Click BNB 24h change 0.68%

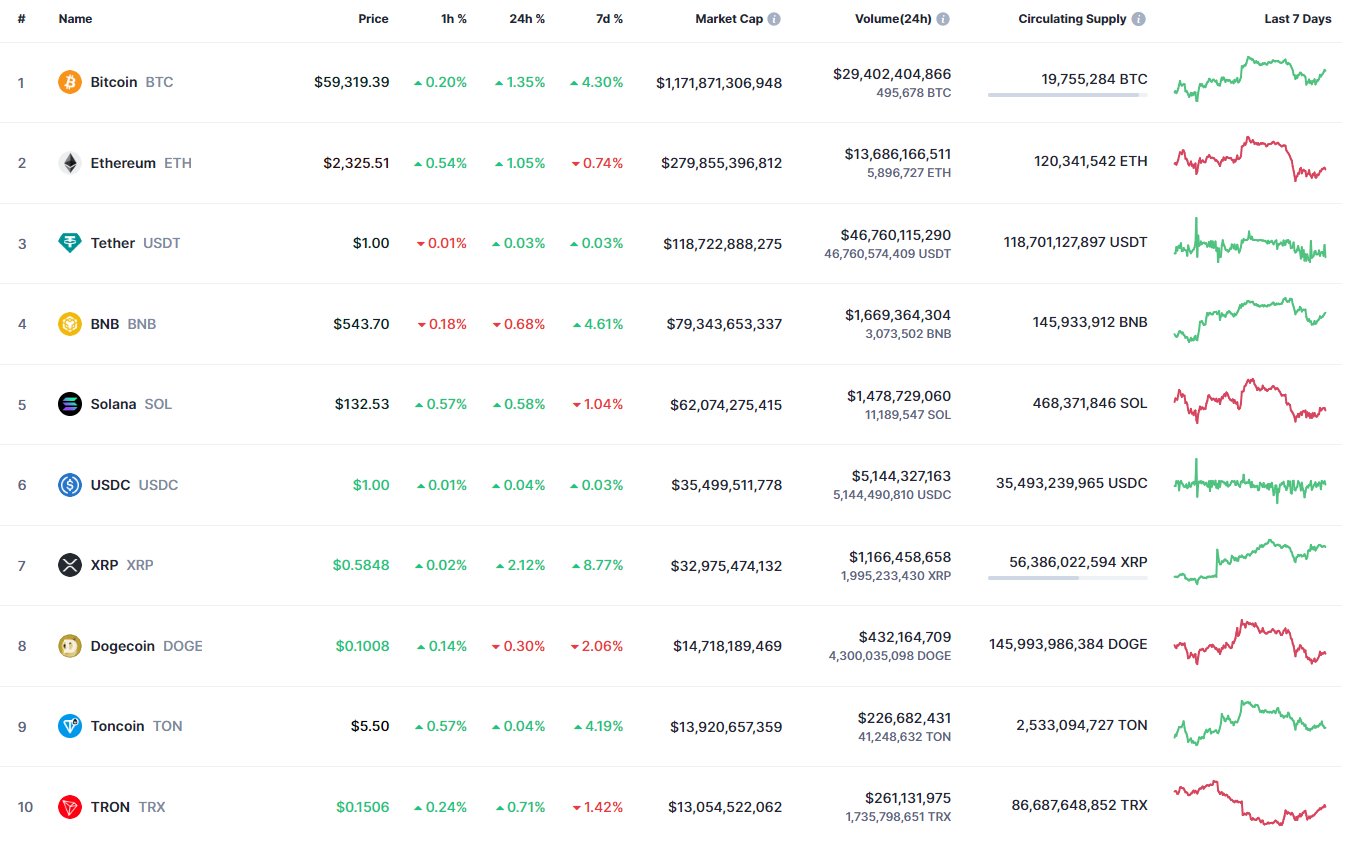(x=518, y=324)
